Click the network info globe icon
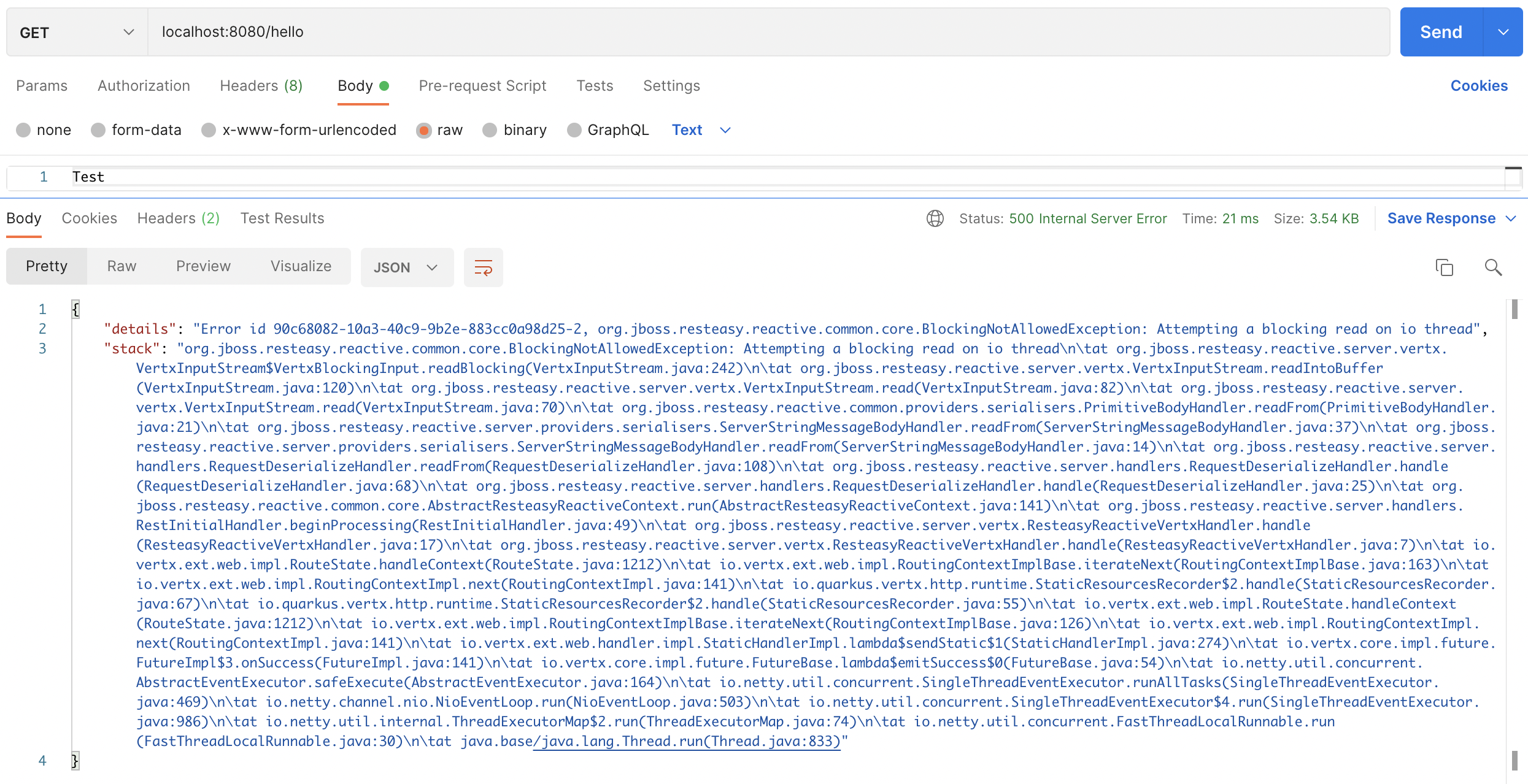The width and height of the screenshot is (1528, 784). tap(935, 218)
